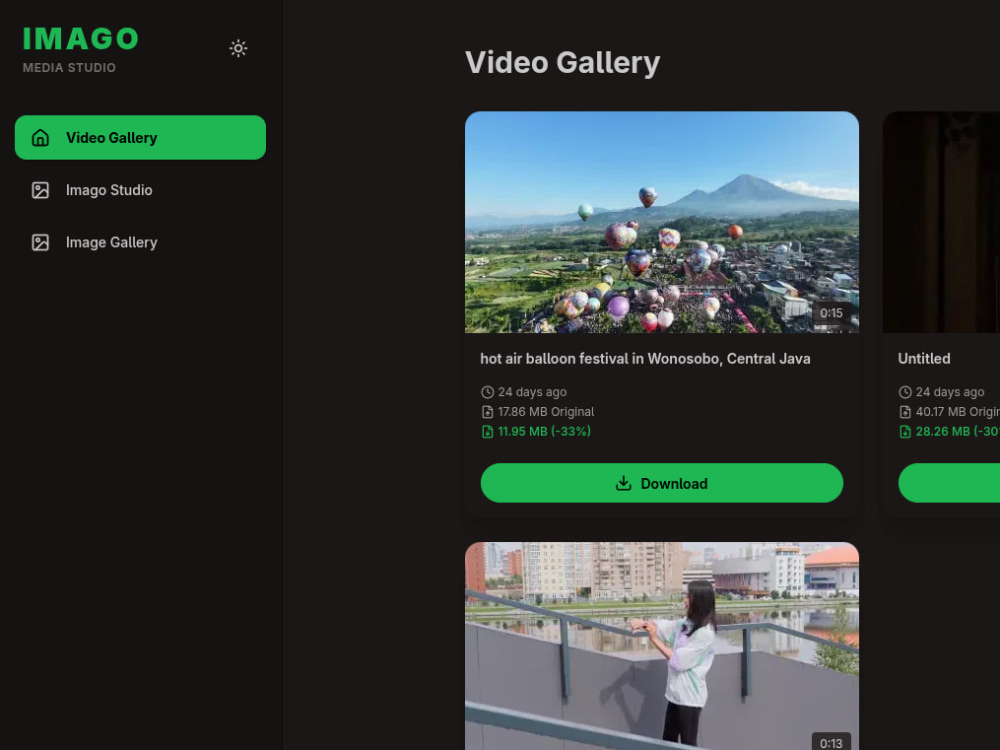The width and height of the screenshot is (1000, 750).
Task: Open Image Gallery in the sidebar
Action: (x=140, y=242)
